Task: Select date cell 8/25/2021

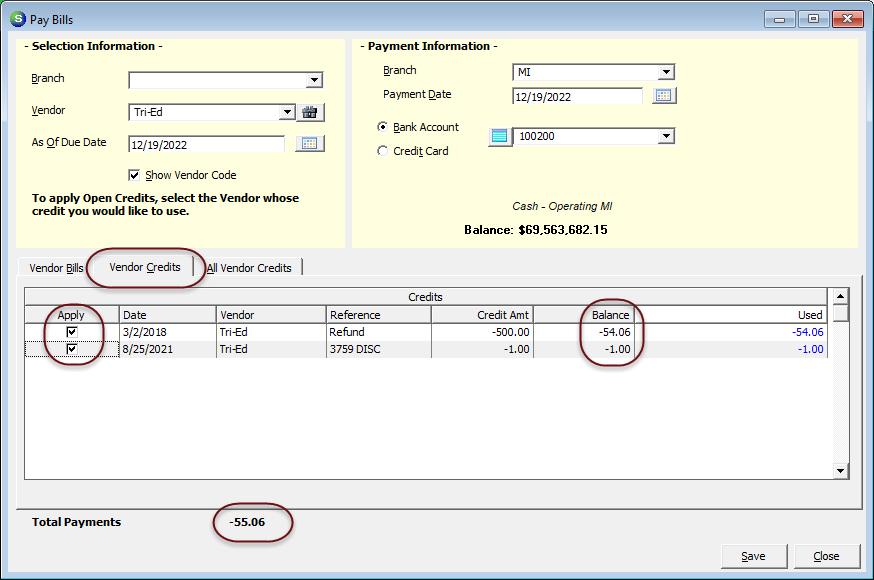Action: pyautogui.click(x=167, y=349)
